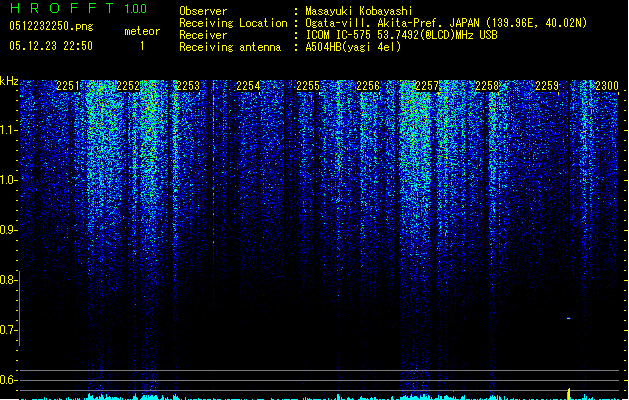Click the 2252 time marker
This screenshot has width=629, height=400.
tap(128, 86)
